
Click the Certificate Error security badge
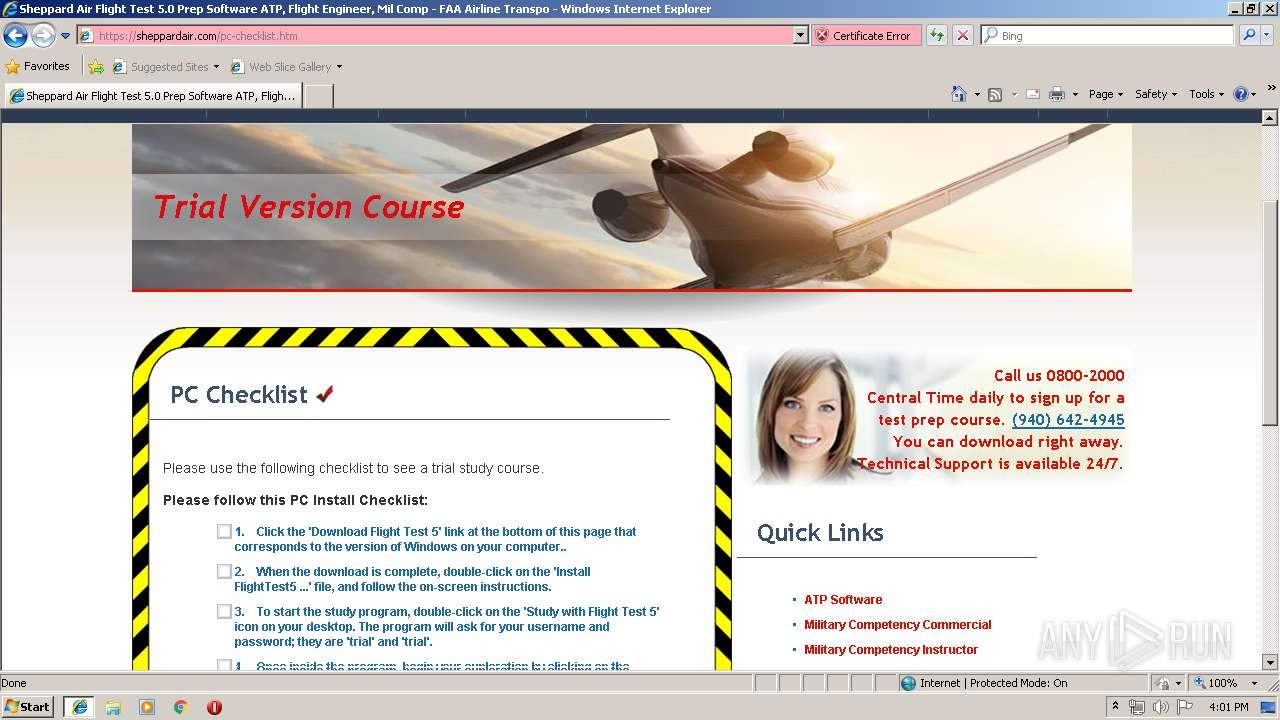point(866,35)
